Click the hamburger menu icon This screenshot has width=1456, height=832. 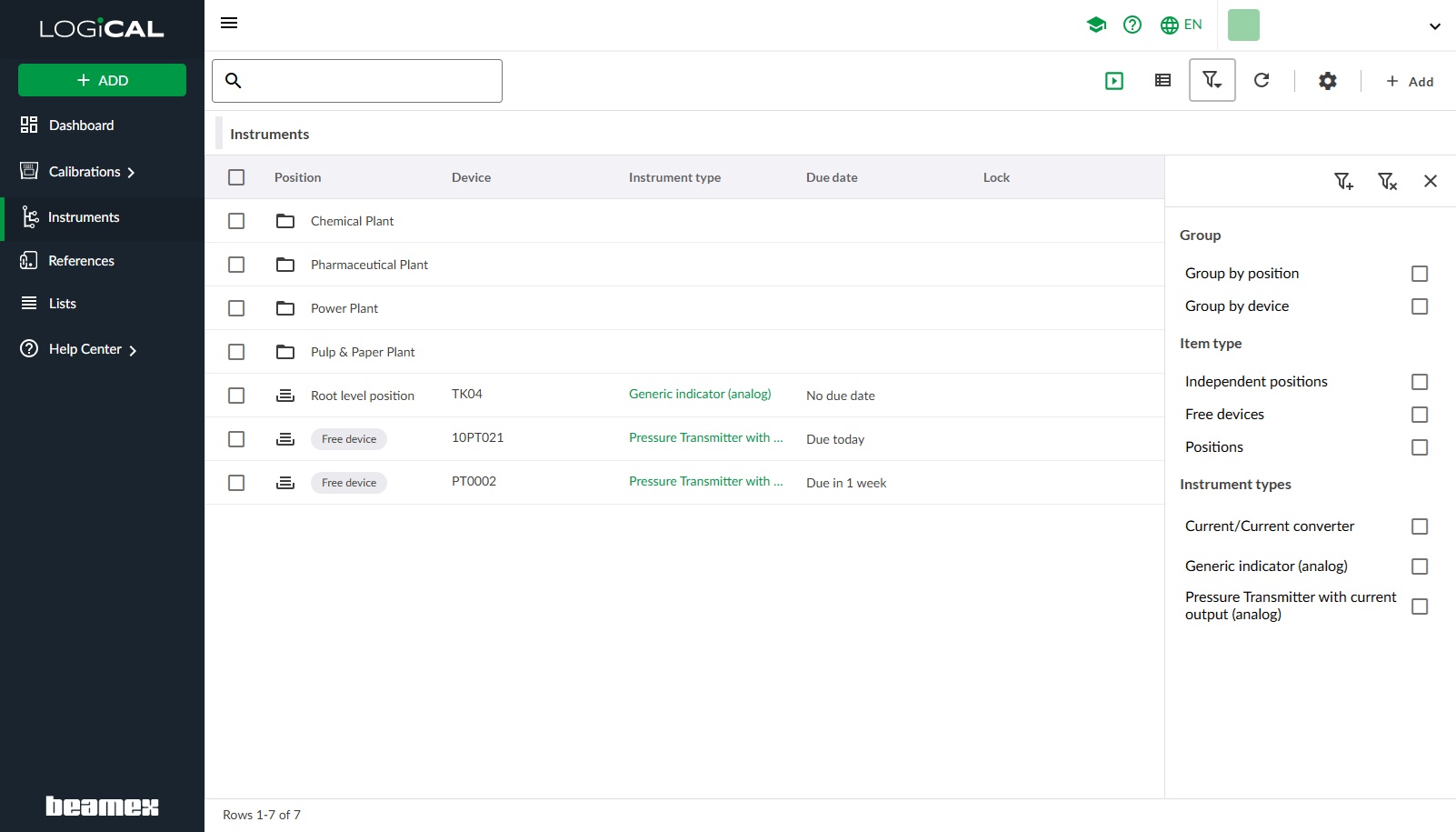tap(229, 23)
